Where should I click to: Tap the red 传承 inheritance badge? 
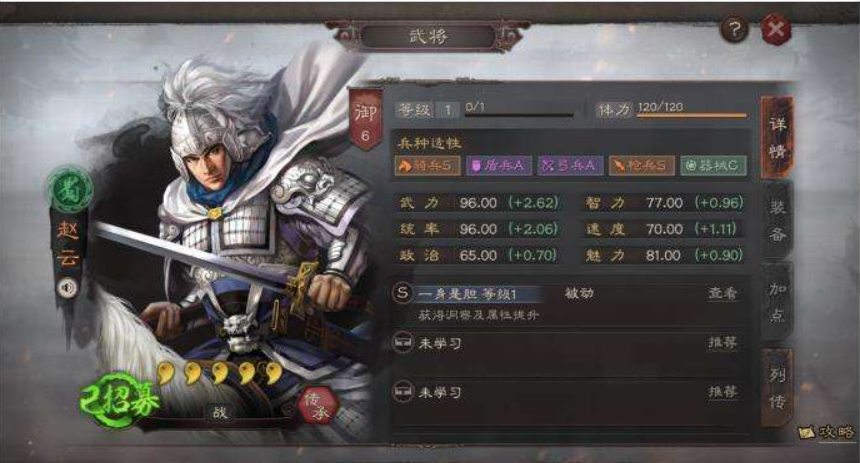318,406
